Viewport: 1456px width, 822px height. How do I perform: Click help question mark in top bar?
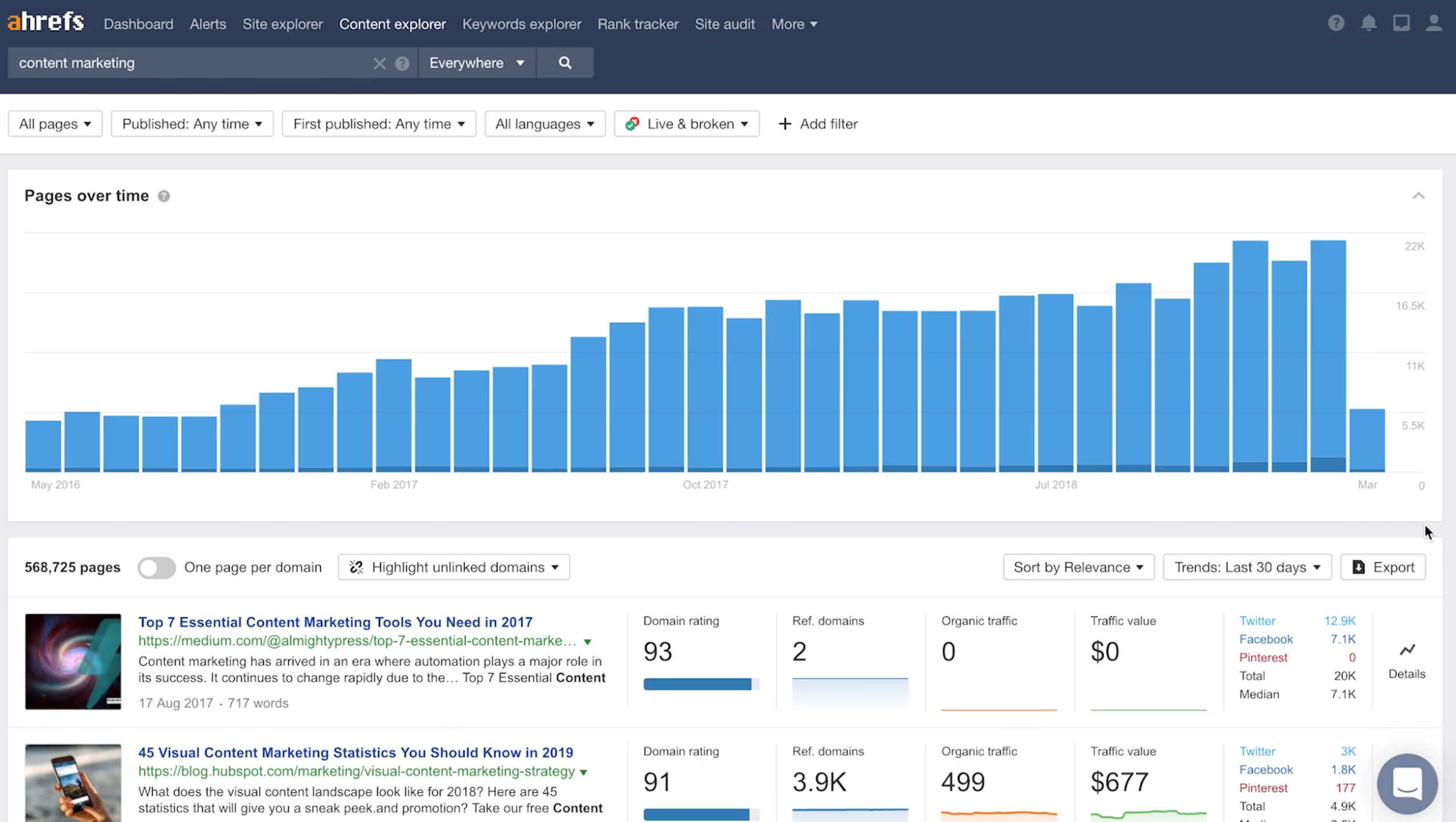tap(1336, 23)
